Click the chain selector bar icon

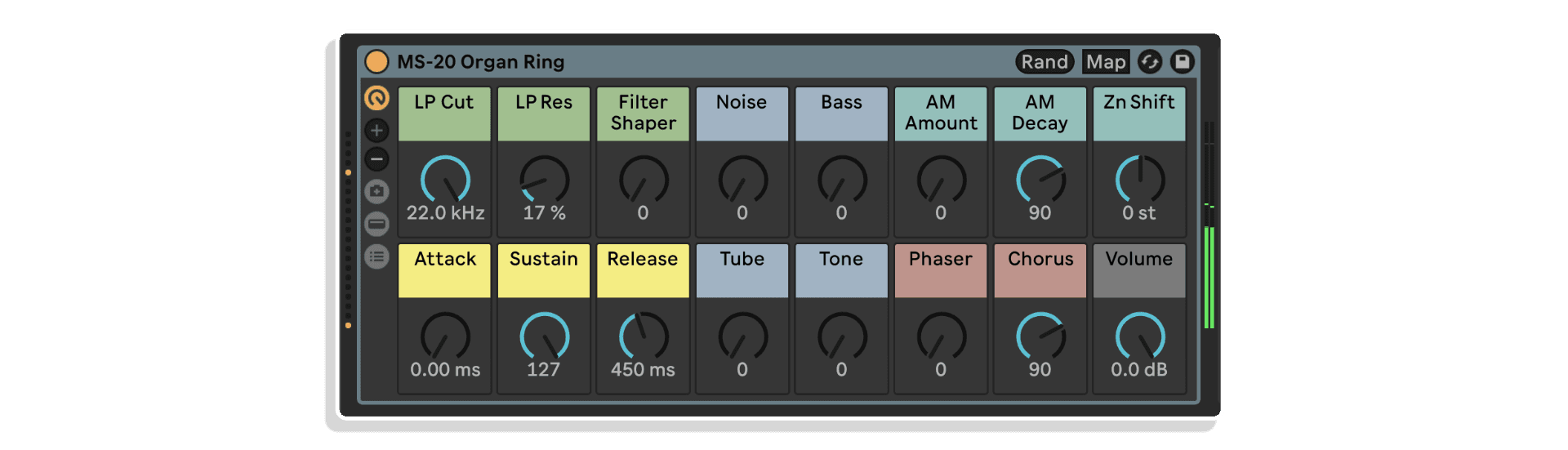pos(376,224)
